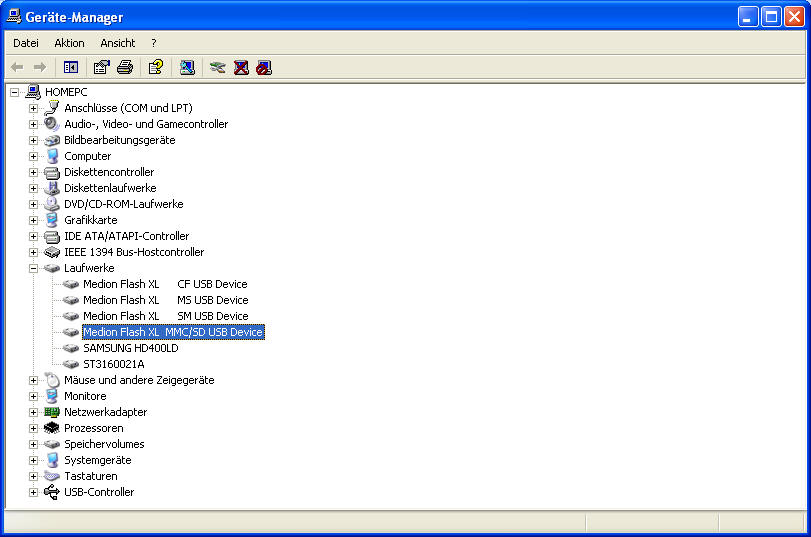The width and height of the screenshot is (811, 537).
Task: Select Audio-, Video- und Gamecontroller label
Action: [146, 124]
